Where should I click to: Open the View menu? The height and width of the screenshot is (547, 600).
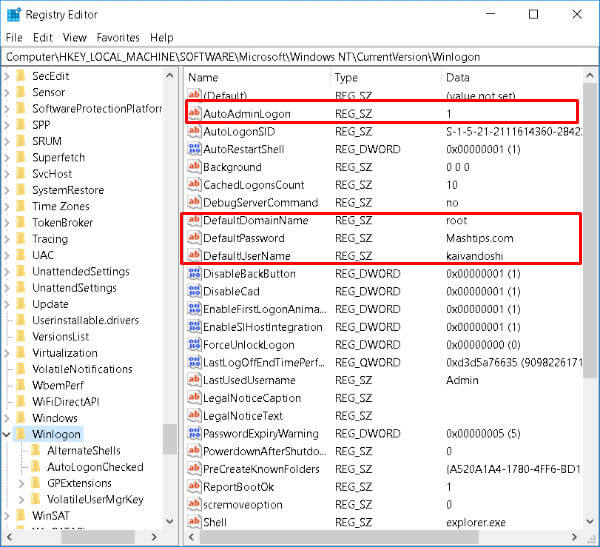tap(75, 38)
